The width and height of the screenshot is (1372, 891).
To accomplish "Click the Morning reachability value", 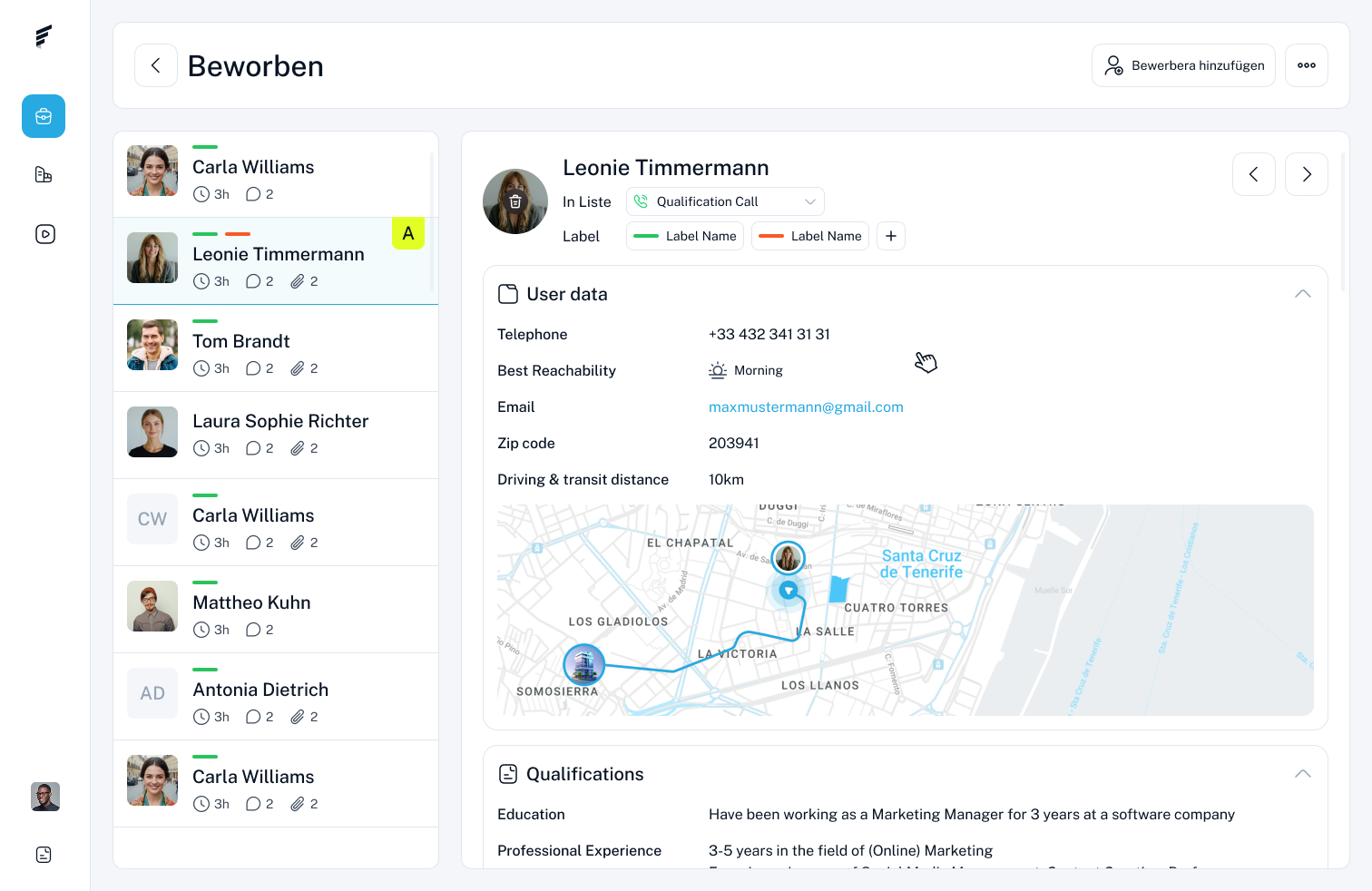I will [x=746, y=370].
